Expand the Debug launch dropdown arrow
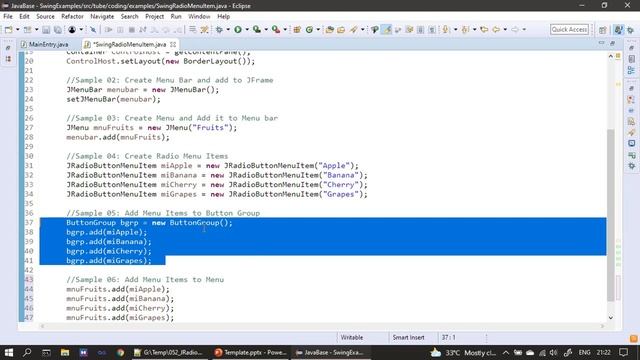640x360 pixels. pos(228,30)
